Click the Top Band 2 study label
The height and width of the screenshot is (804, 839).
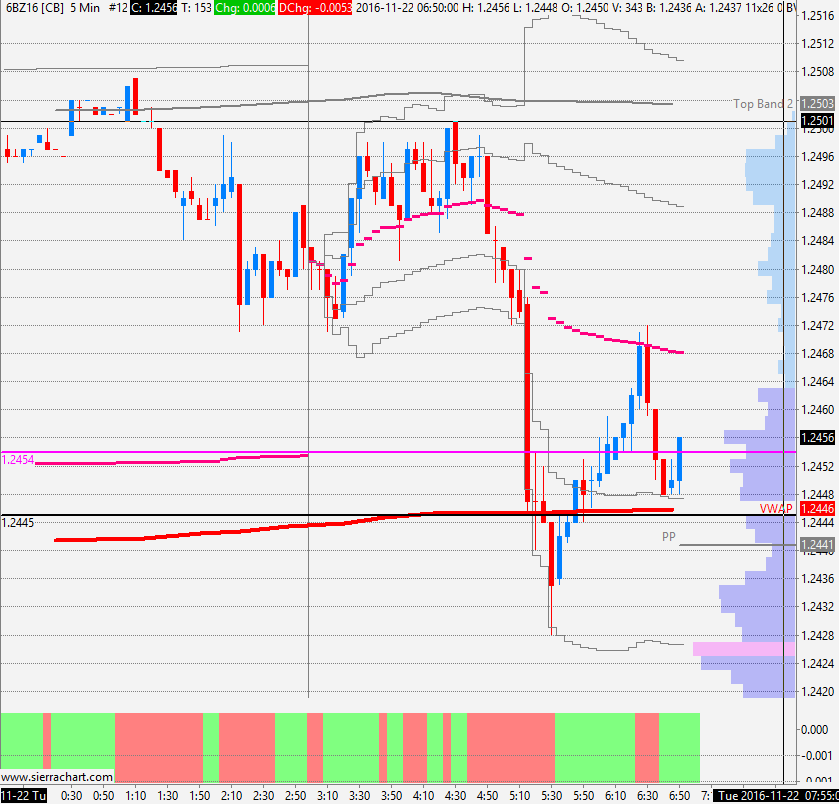pyautogui.click(x=763, y=104)
